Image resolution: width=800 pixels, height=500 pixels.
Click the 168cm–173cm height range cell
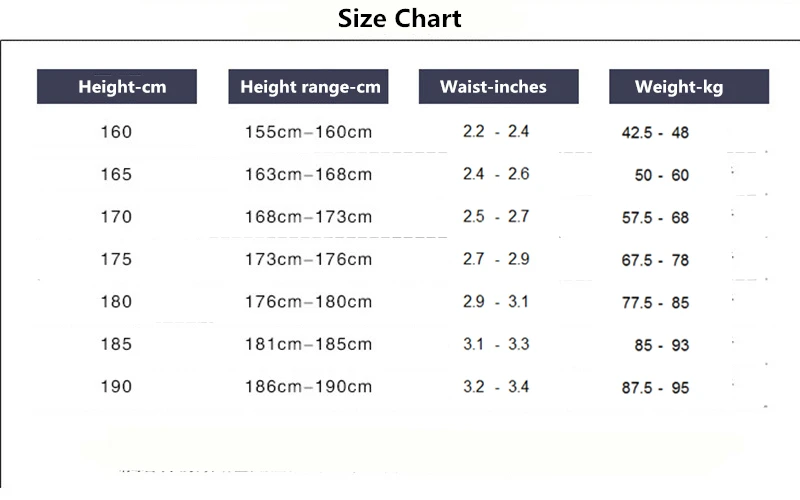coord(308,216)
